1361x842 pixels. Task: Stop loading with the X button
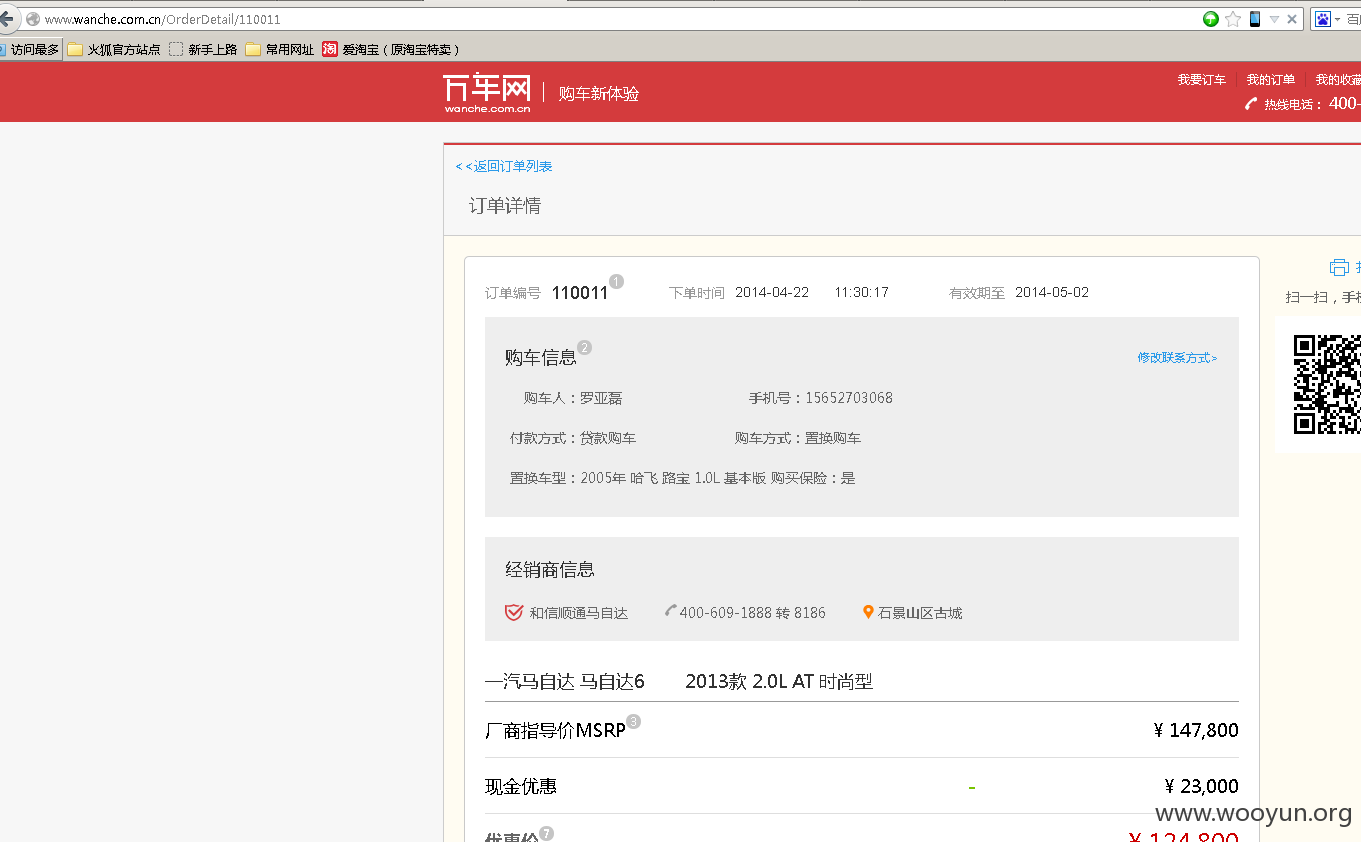[x=1292, y=19]
